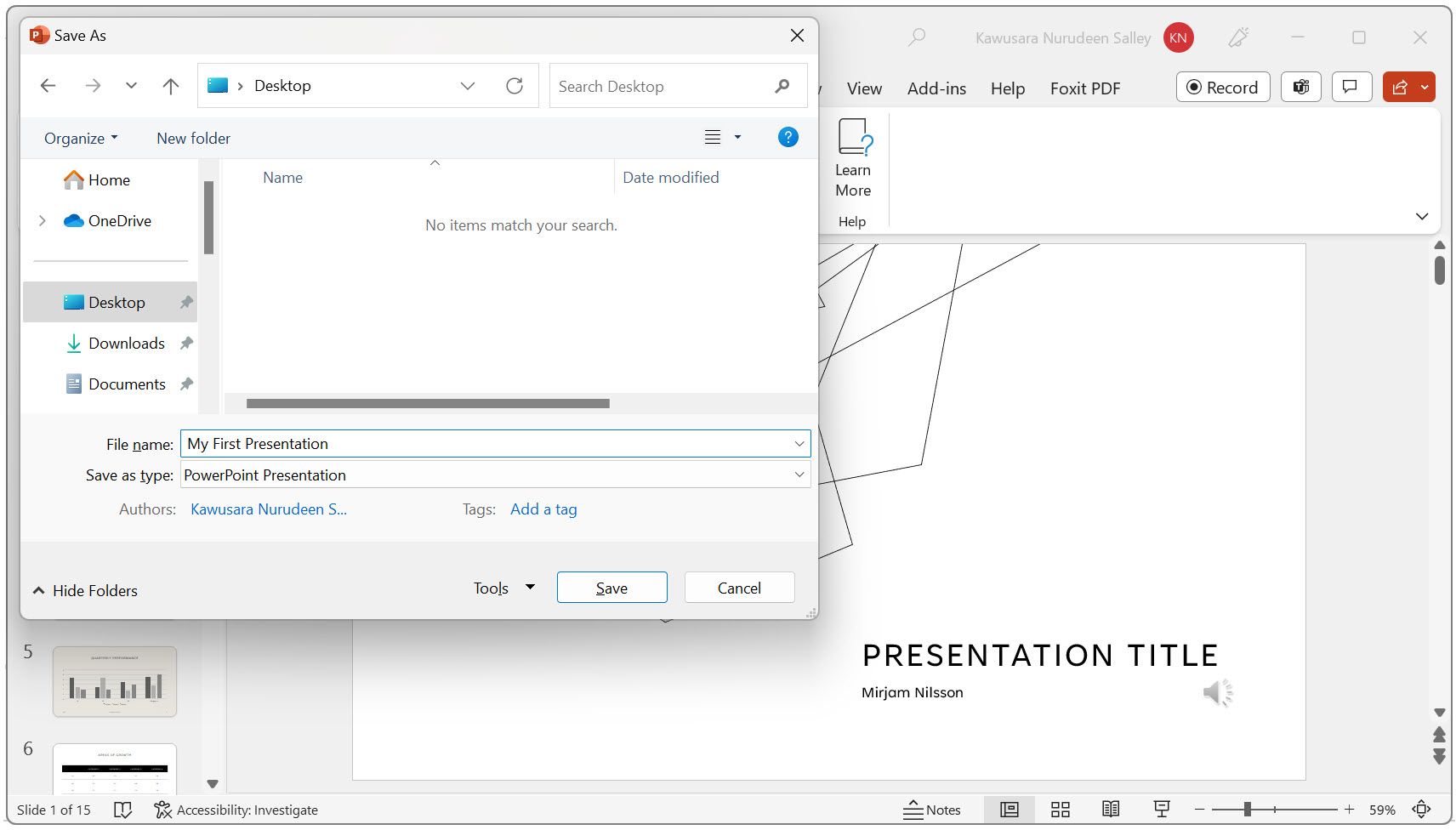Toggle the Notes pane
Viewport: 1456px width, 830px height.
[x=932, y=809]
